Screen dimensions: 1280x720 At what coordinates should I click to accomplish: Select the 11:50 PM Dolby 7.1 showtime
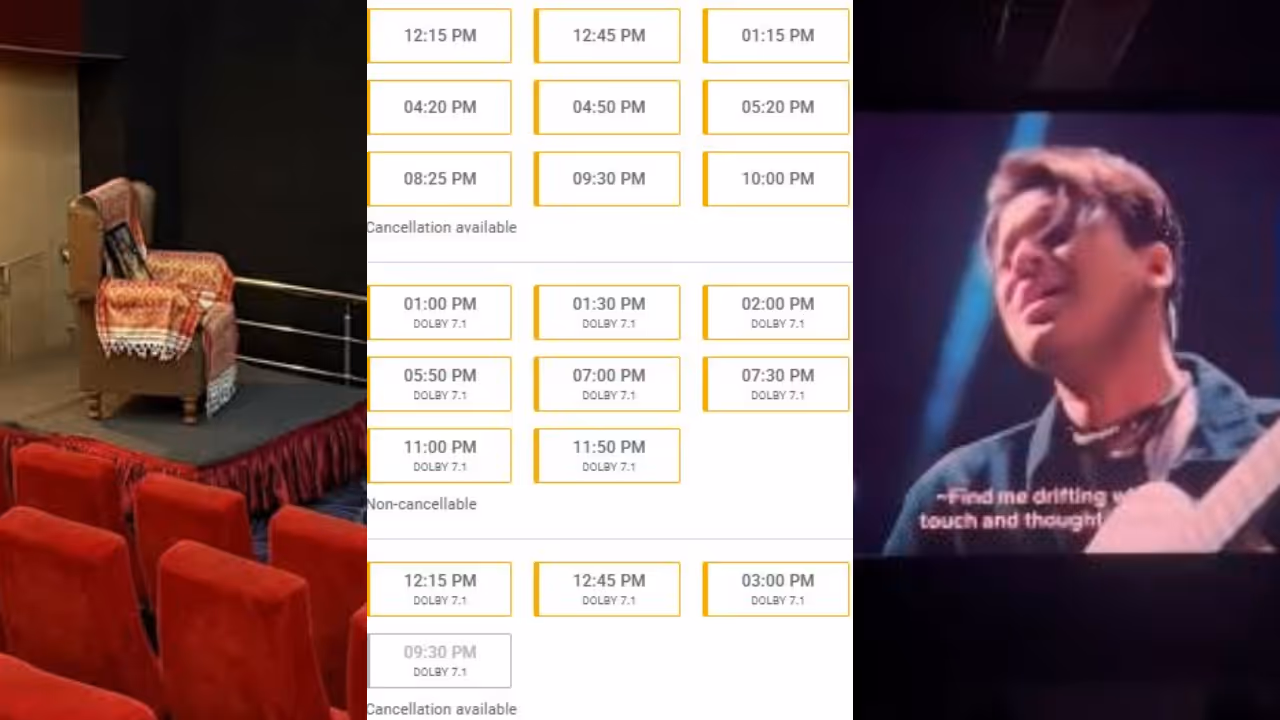point(608,455)
